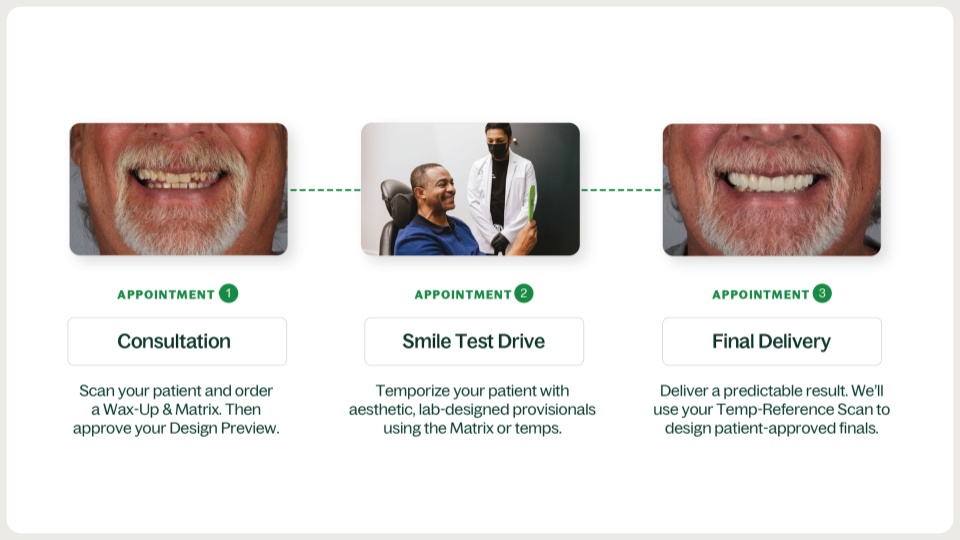The height and width of the screenshot is (540, 960).
Task: Click the green number 1 badge
Action: [228, 294]
